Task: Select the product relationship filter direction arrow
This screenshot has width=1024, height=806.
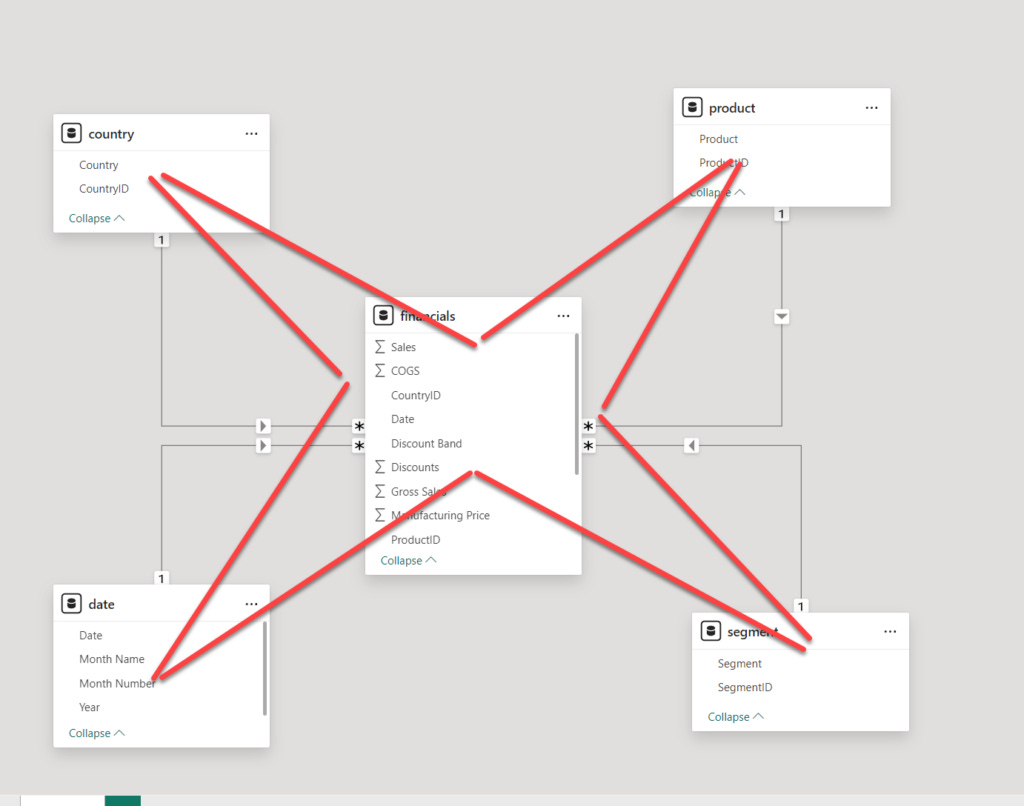Action: click(x=782, y=317)
